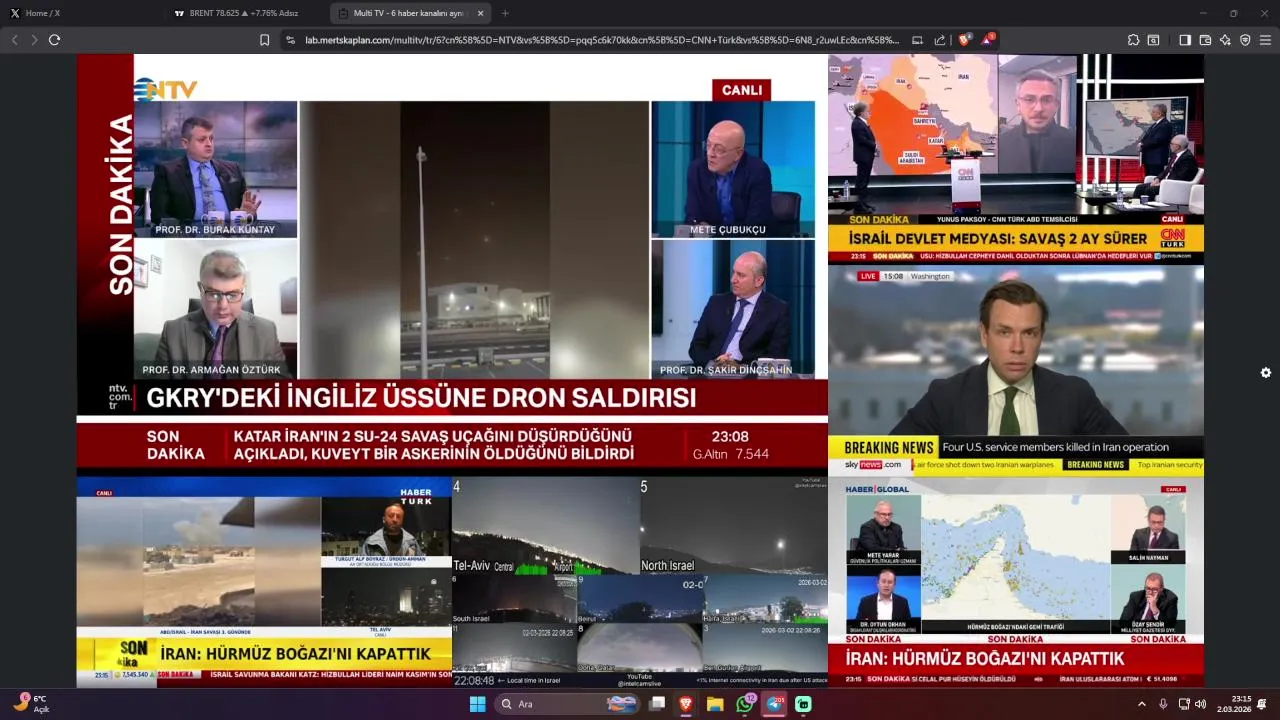Open Leo AI sparkle icon
Viewport: 1280px width, 720px height.
pyautogui.click(x=1225, y=40)
